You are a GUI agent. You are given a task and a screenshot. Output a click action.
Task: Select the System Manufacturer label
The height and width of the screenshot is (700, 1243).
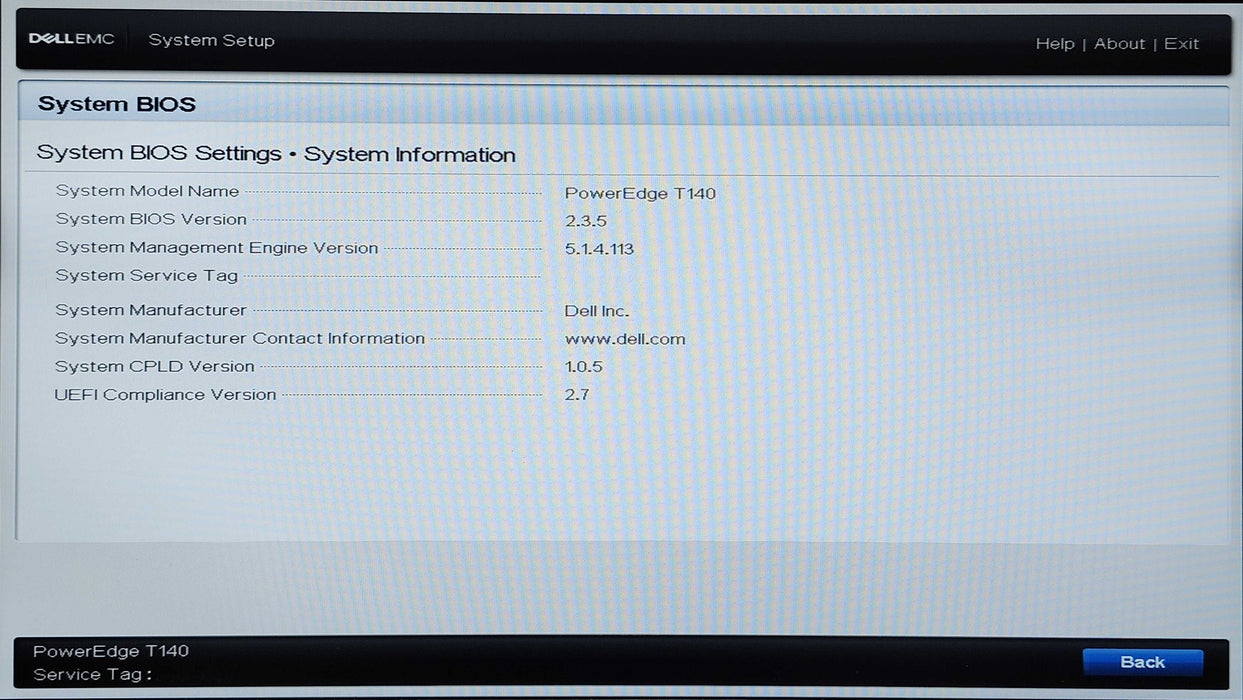click(151, 310)
